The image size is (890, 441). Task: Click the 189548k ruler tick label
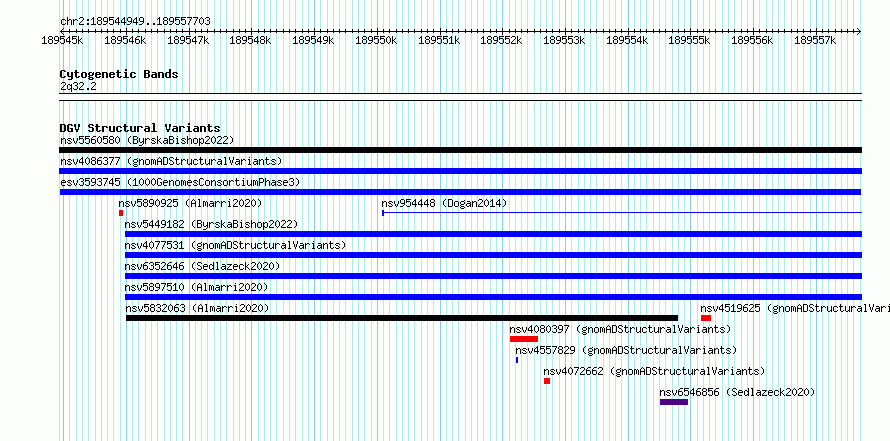click(250, 40)
